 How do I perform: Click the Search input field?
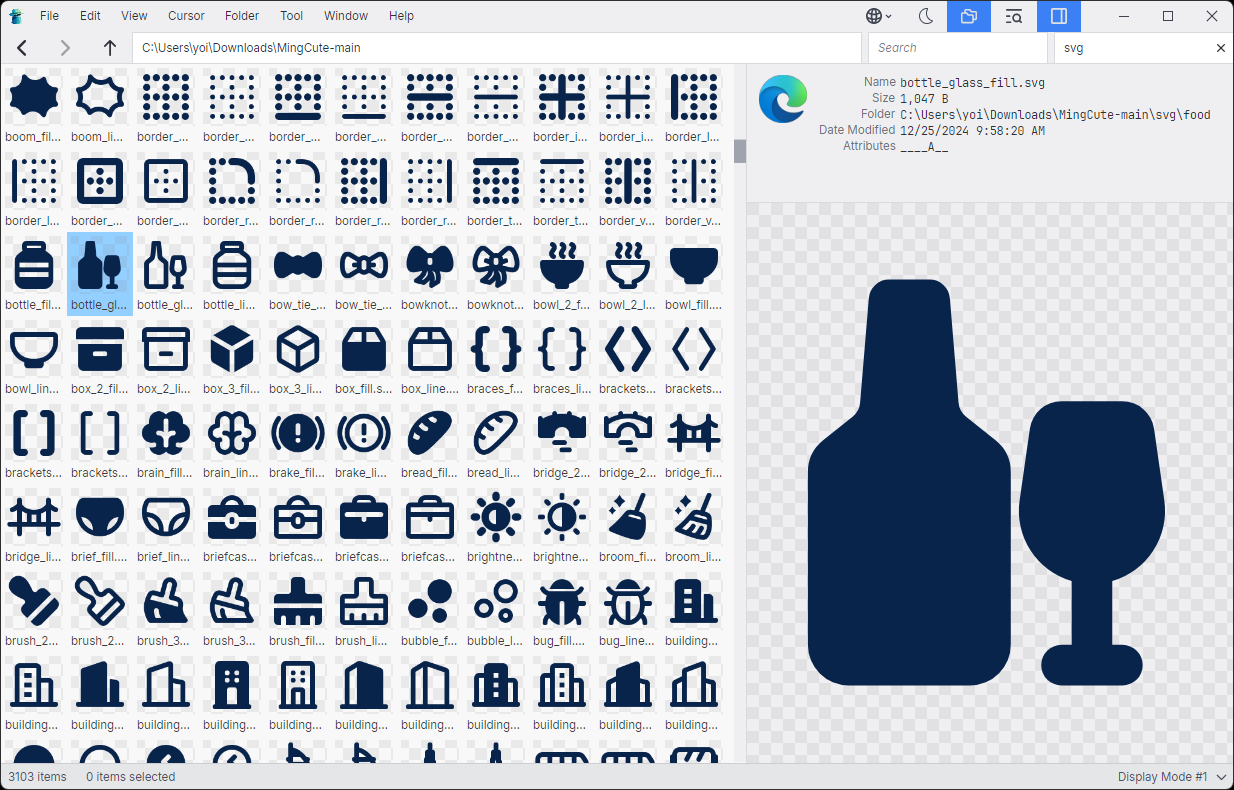(957, 48)
